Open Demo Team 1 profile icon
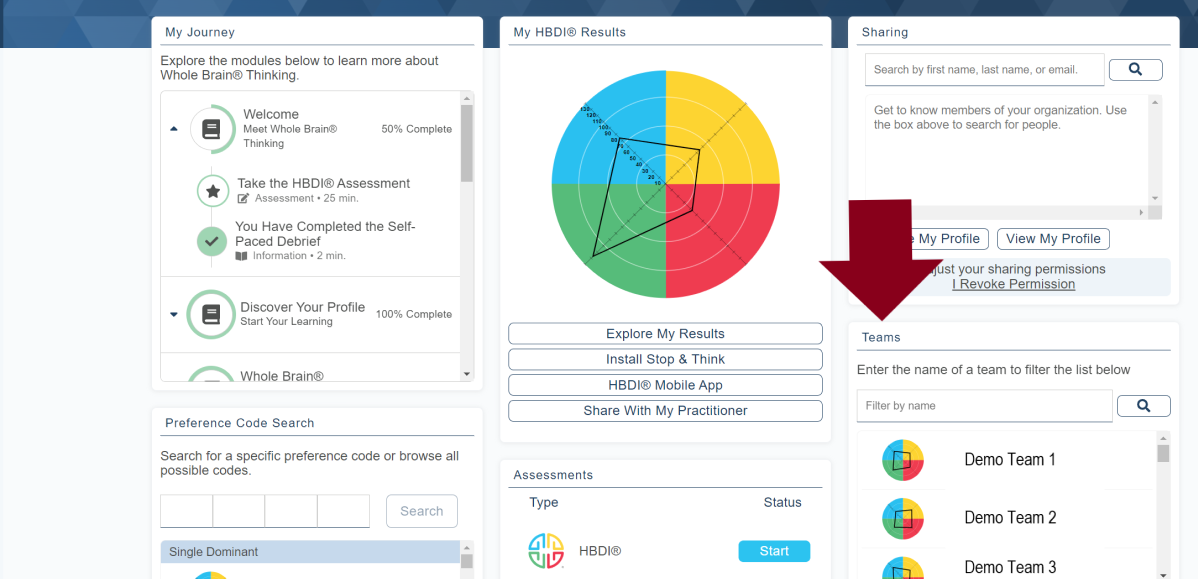 pyautogui.click(x=903, y=460)
